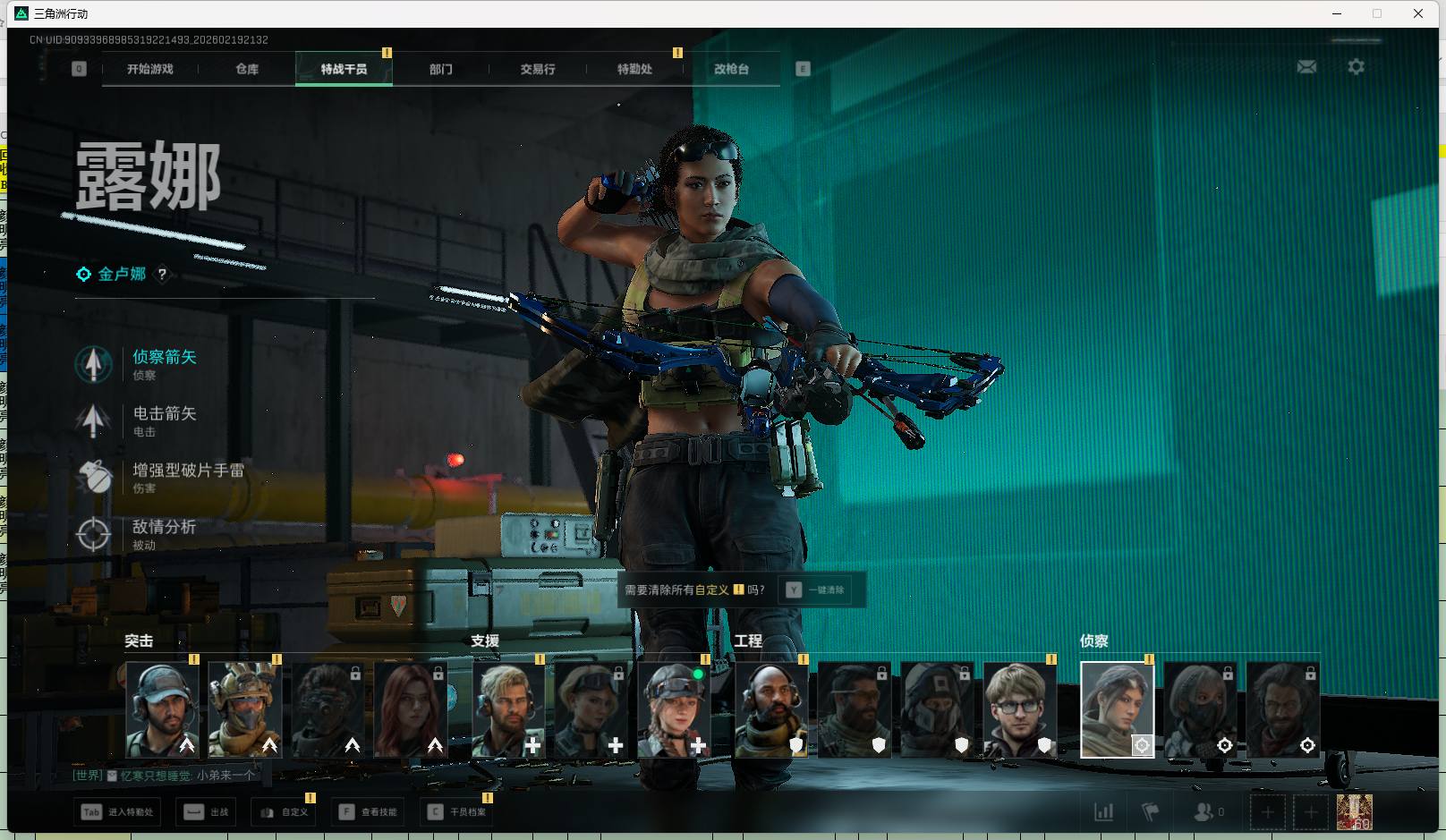Open the player avatar in bottom-right
This screenshot has width=1446, height=840.
click(x=1354, y=812)
